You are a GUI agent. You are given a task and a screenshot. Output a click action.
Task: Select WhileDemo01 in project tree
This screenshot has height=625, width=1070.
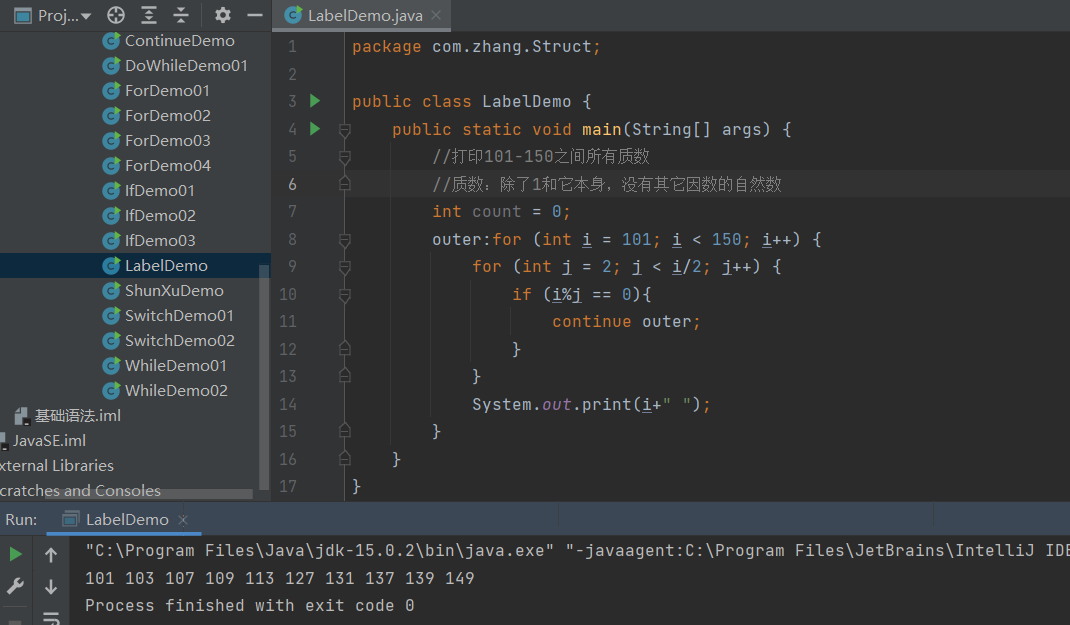pos(175,366)
